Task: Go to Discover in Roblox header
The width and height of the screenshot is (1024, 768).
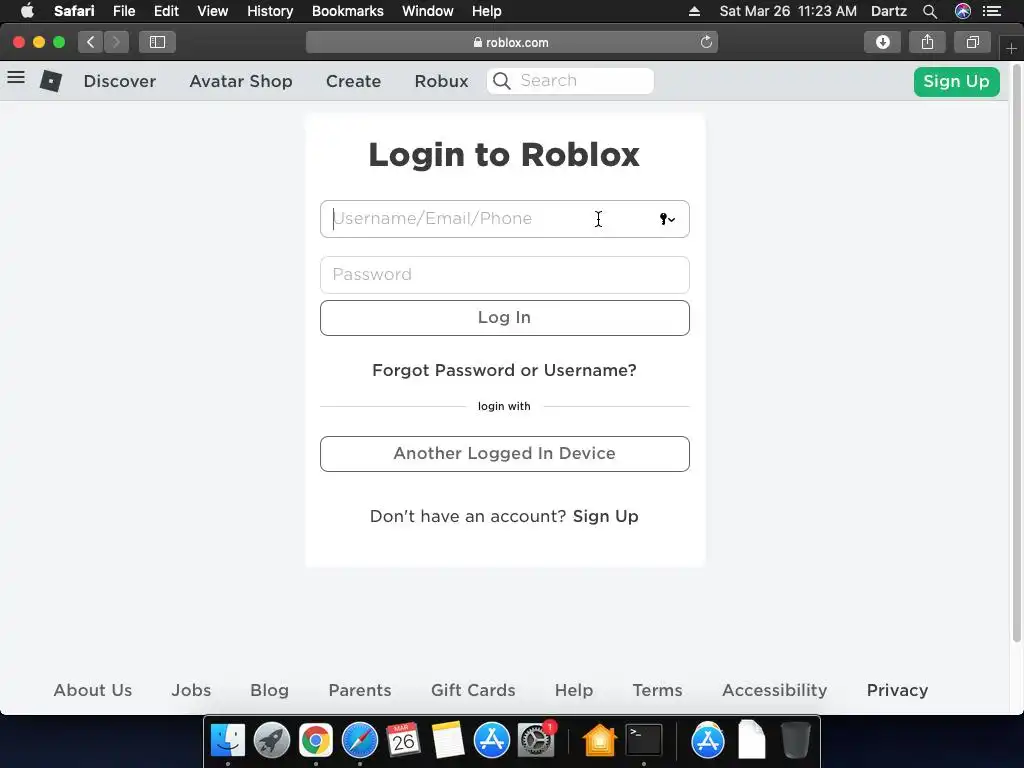Action: pyautogui.click(x=120, y=81)
